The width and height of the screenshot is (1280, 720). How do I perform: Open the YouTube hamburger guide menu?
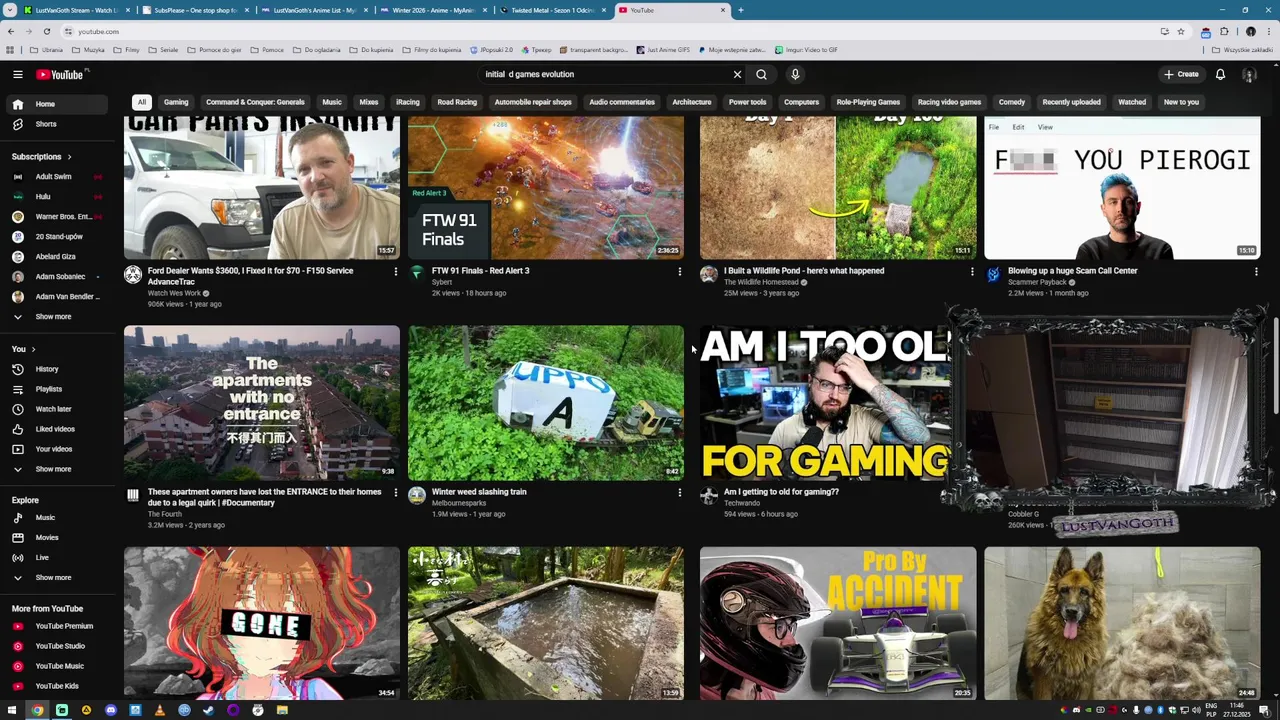(x=17, y=74)
